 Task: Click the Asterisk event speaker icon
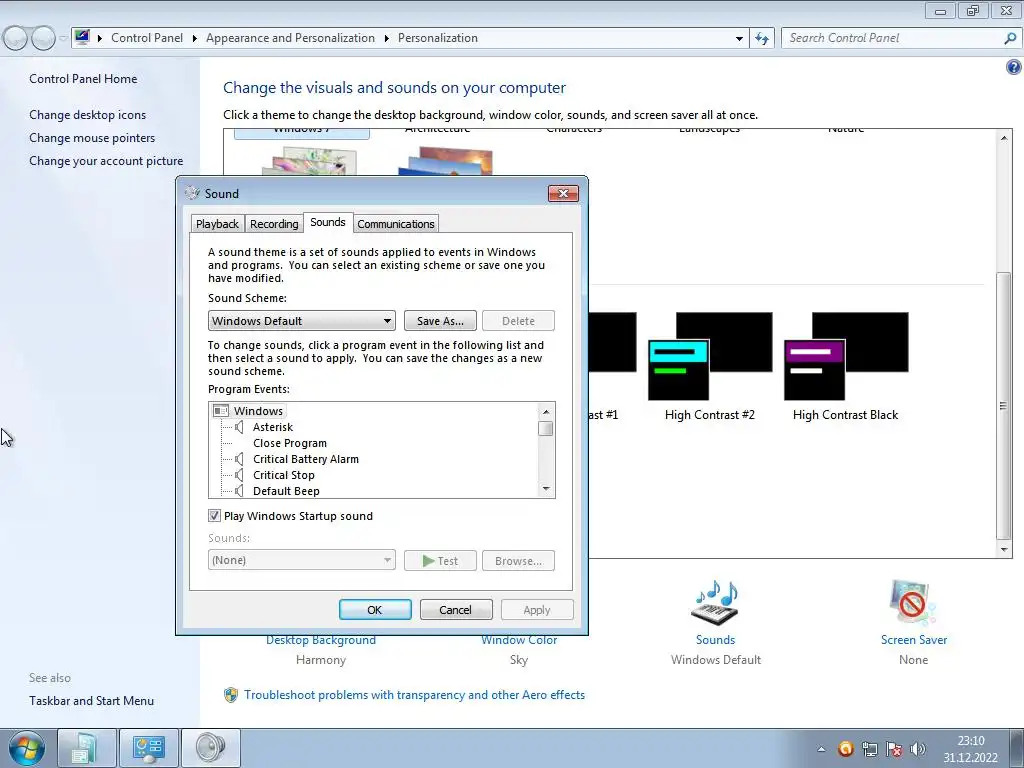(x=239, y=427)
